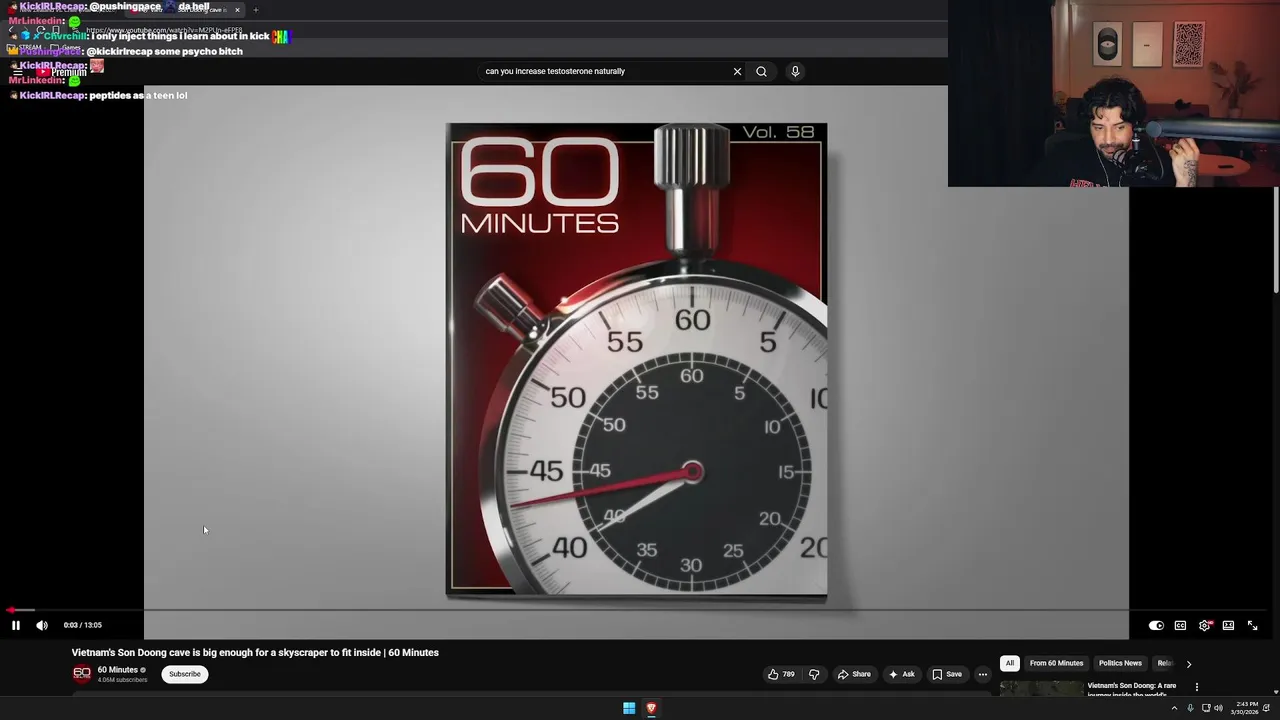Dislike the video with thumbs down
1280x720 pixels.
click(814, 674)
